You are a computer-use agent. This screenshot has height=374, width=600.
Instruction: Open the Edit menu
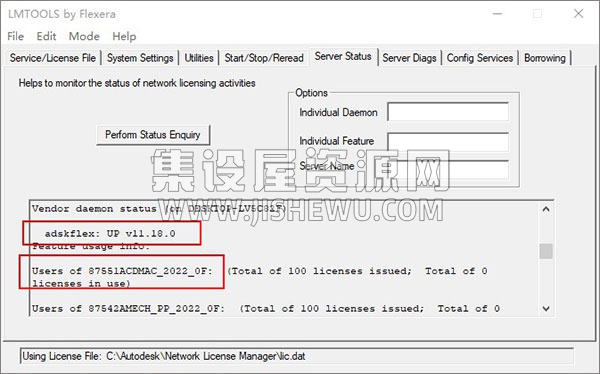coord(46,36)
